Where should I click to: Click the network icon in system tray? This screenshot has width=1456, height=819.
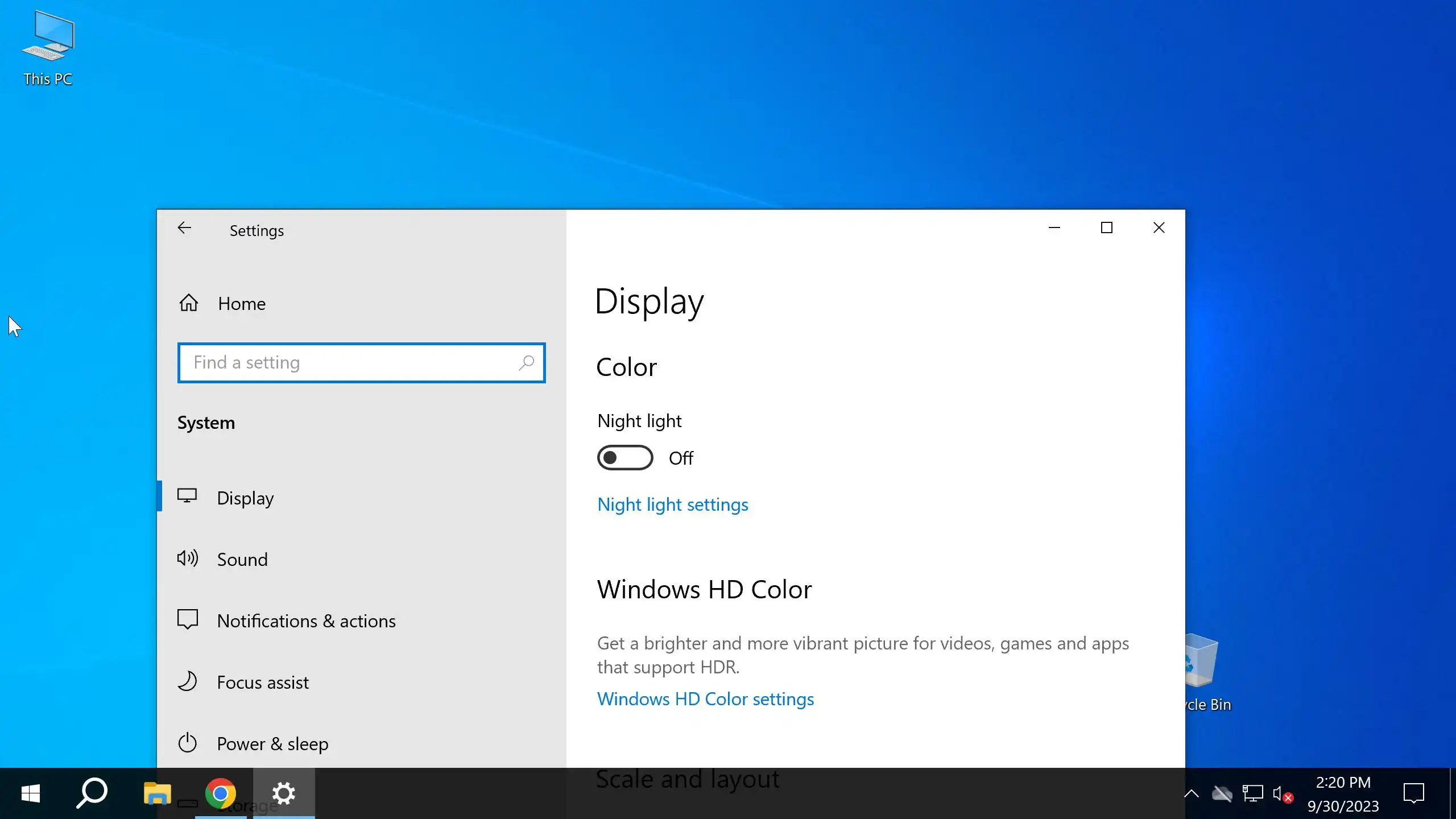[x=1252, y=794]
